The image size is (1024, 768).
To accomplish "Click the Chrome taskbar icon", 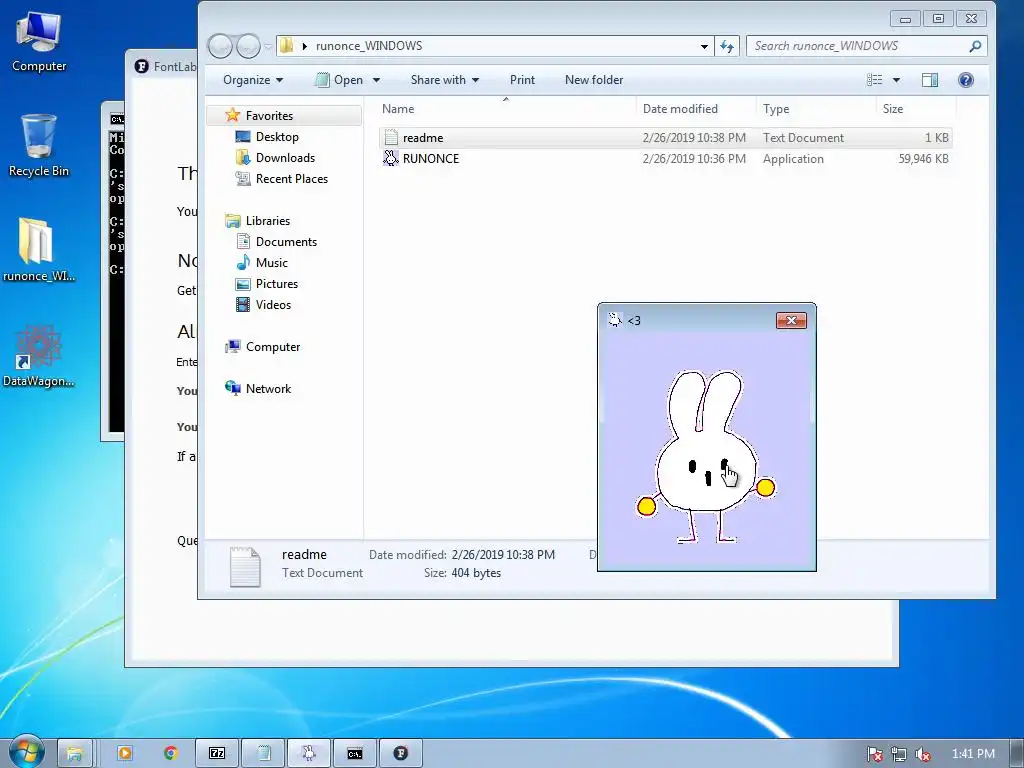I will click(171, 754).
